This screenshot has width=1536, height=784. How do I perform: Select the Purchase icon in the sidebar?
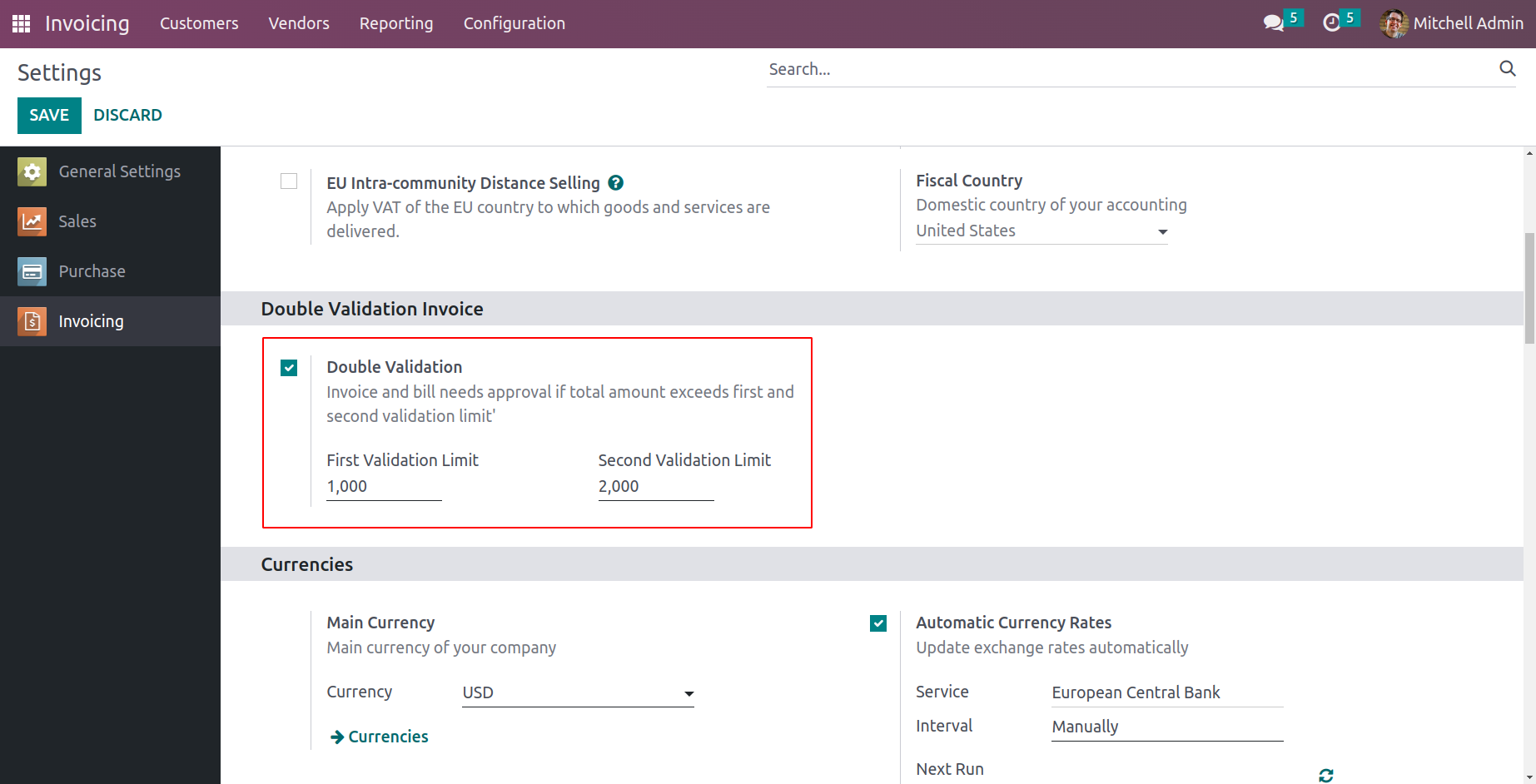pos(32,271)
